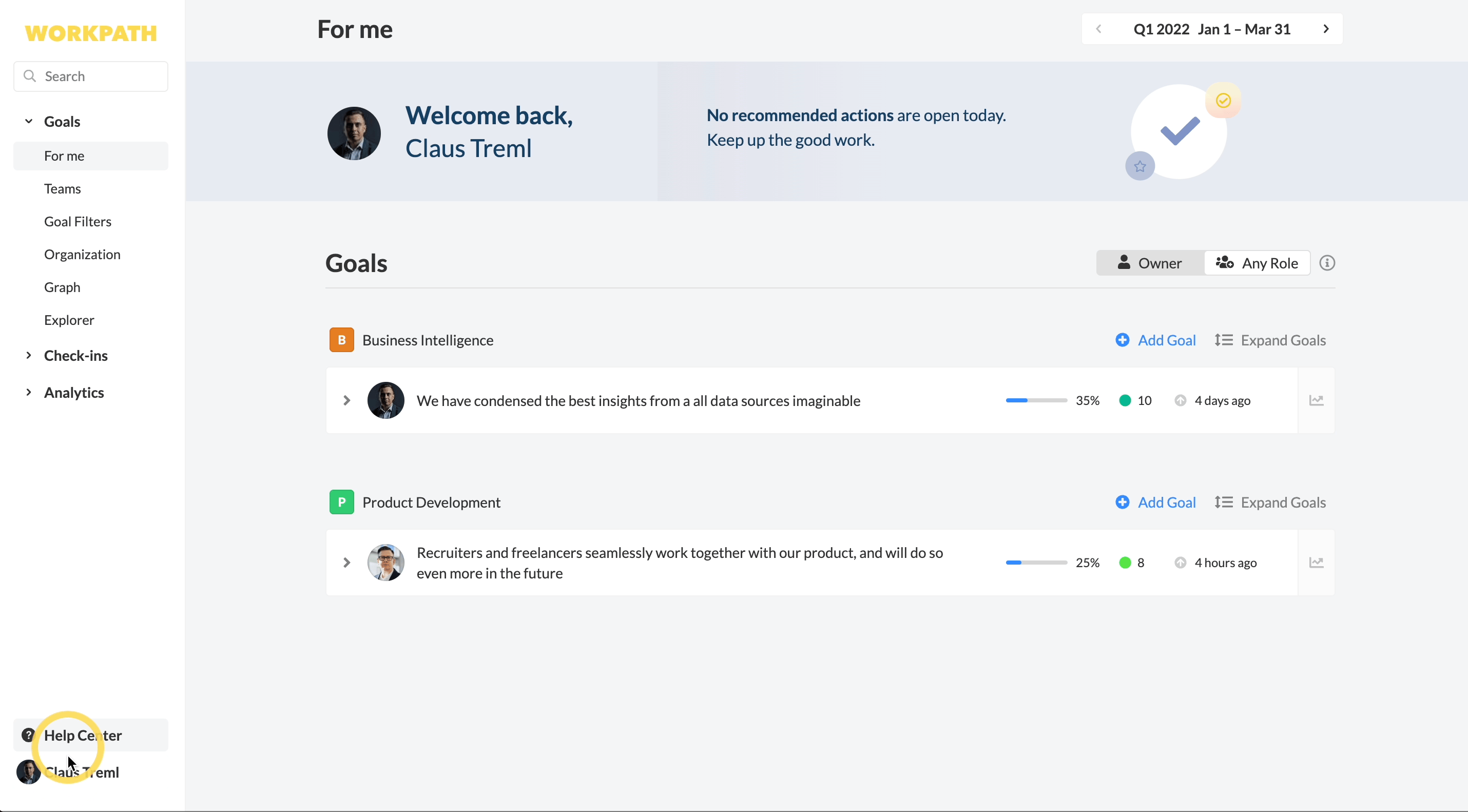Open Goal Filters in sidebar
The width and height of the screenshot is (1468, 812).
[x=78, y=222]
